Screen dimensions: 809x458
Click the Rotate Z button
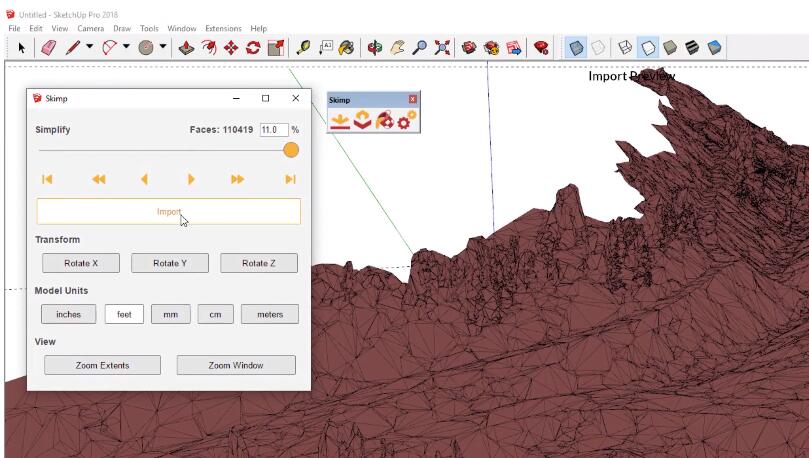258,263
